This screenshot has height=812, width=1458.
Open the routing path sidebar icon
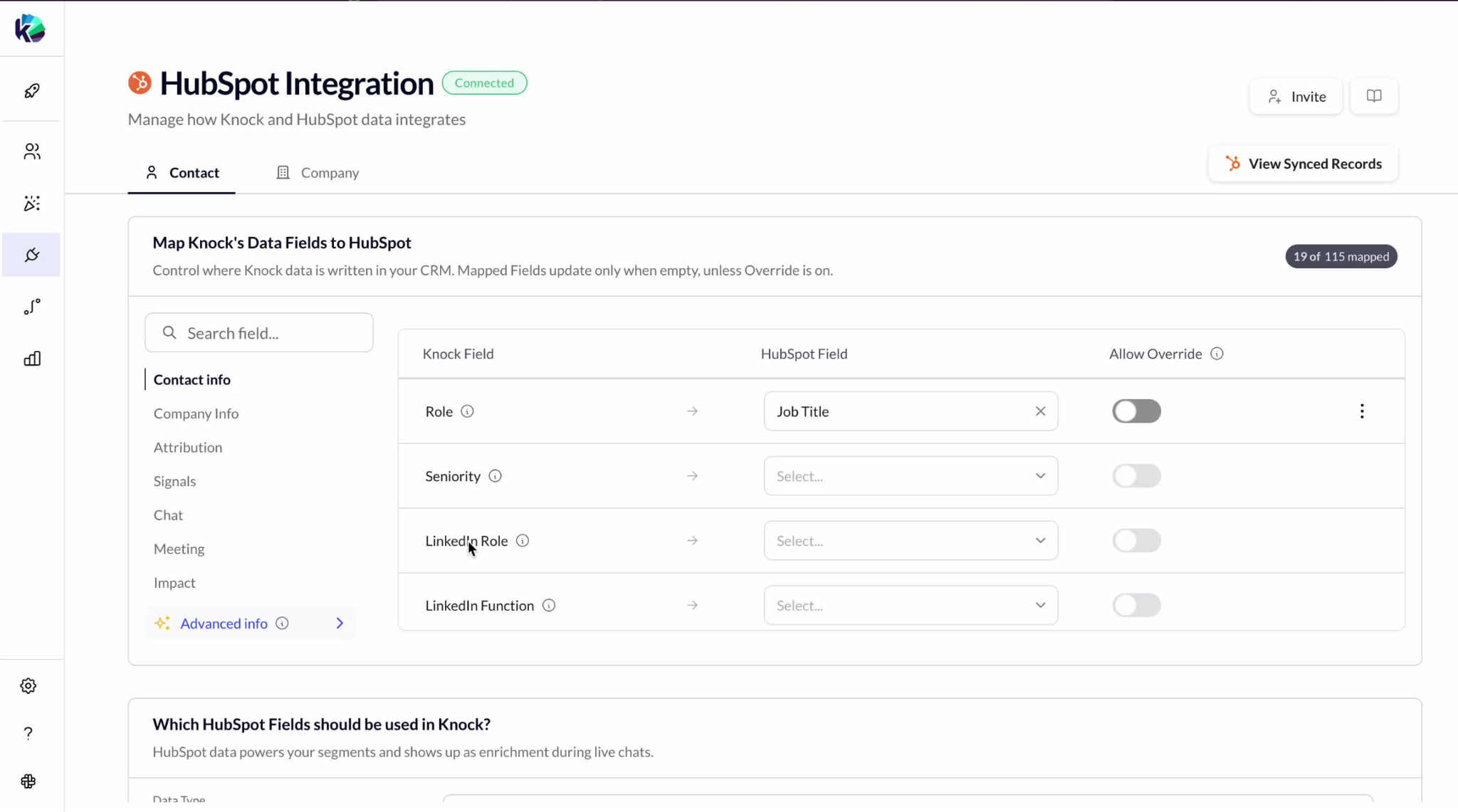pyautogui.click(x=32, y=307)
